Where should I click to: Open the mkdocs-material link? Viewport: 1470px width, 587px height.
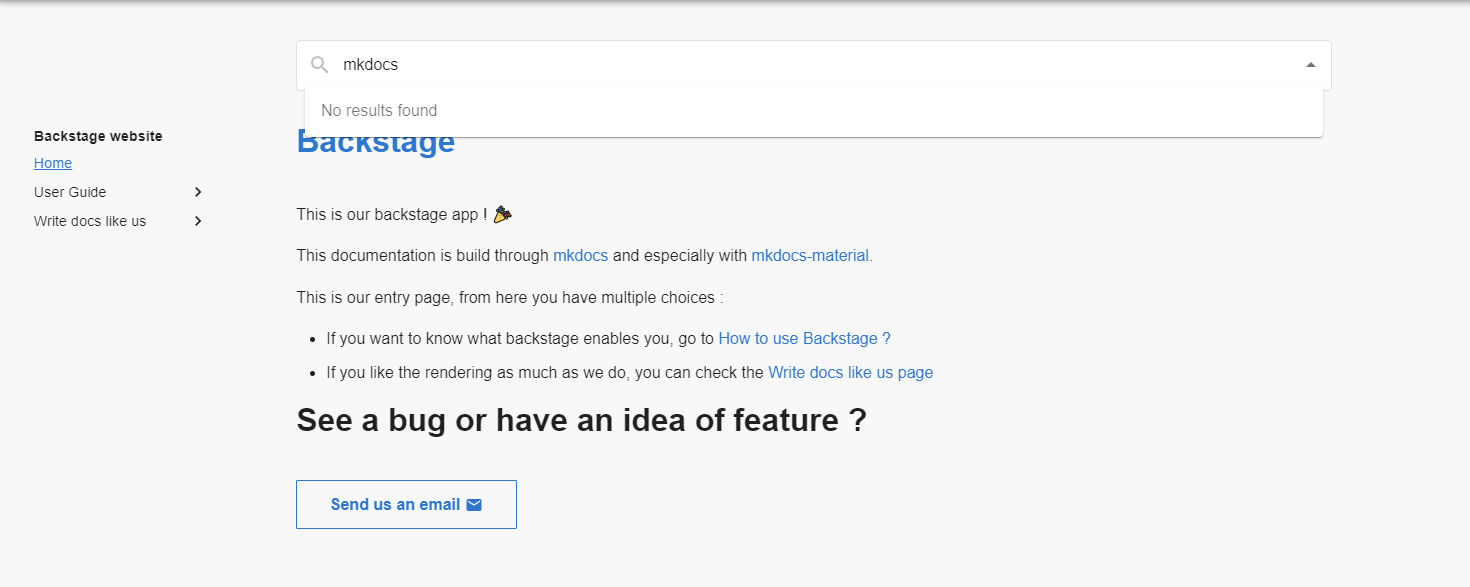809,255
